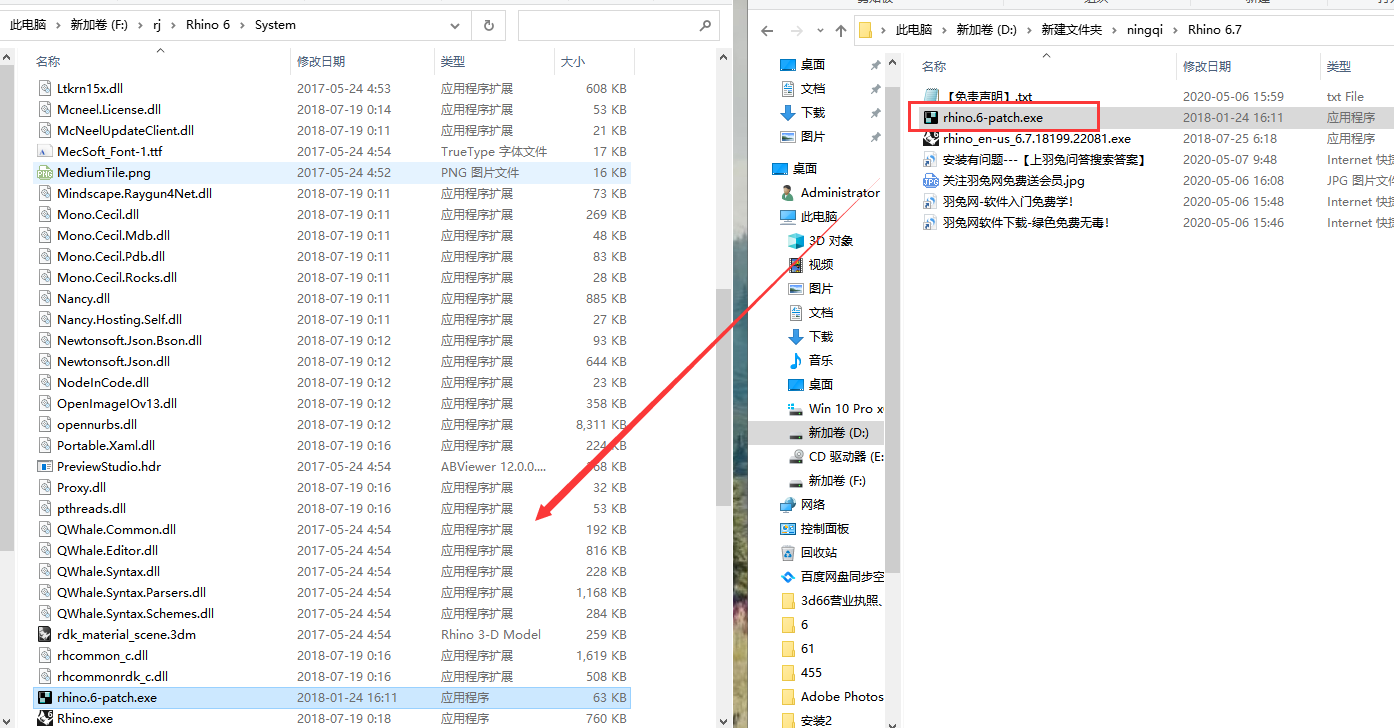Screen dimensions: 1394x728
Task: Click 新建文件夹 in the right window breadcrumb
Action: [1070, 30]
